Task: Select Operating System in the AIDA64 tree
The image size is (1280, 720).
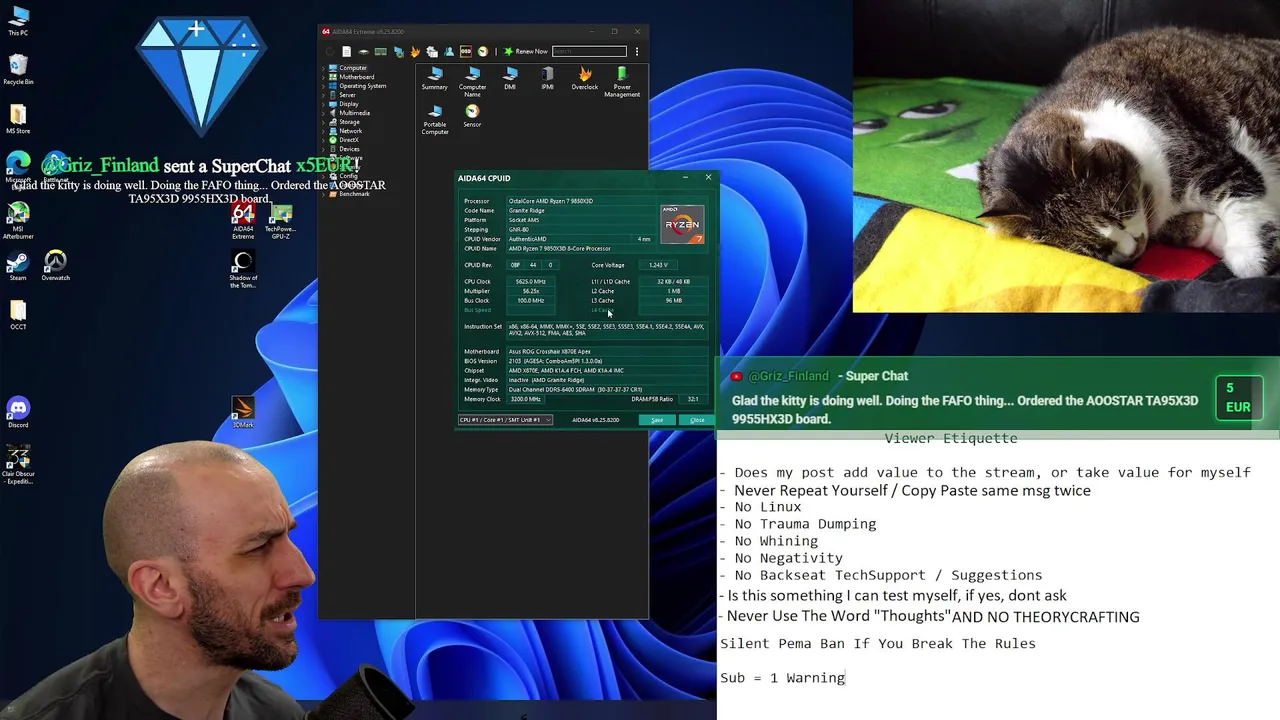Action: pos(362,86)
